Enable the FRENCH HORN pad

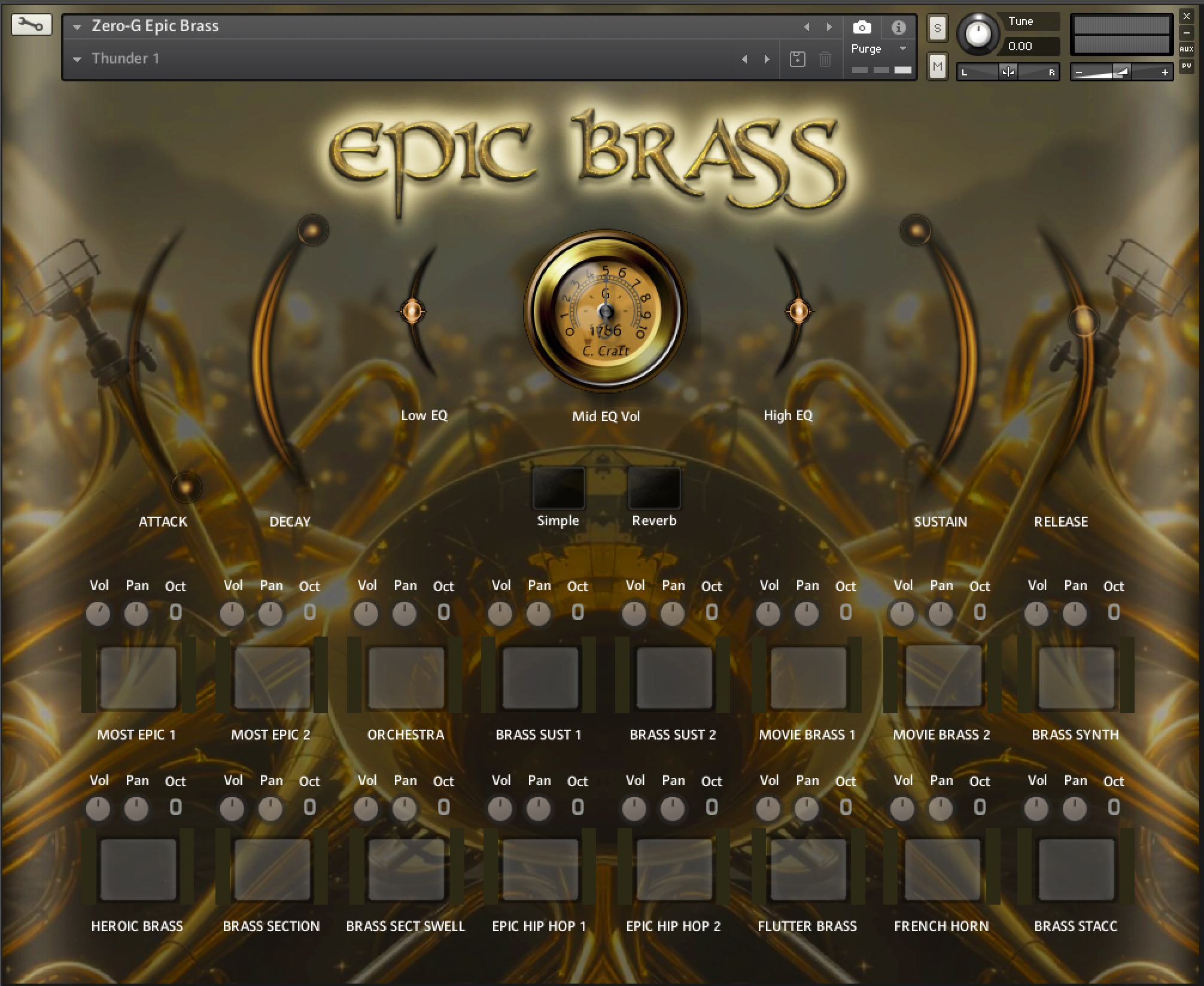tap(942, 869)
